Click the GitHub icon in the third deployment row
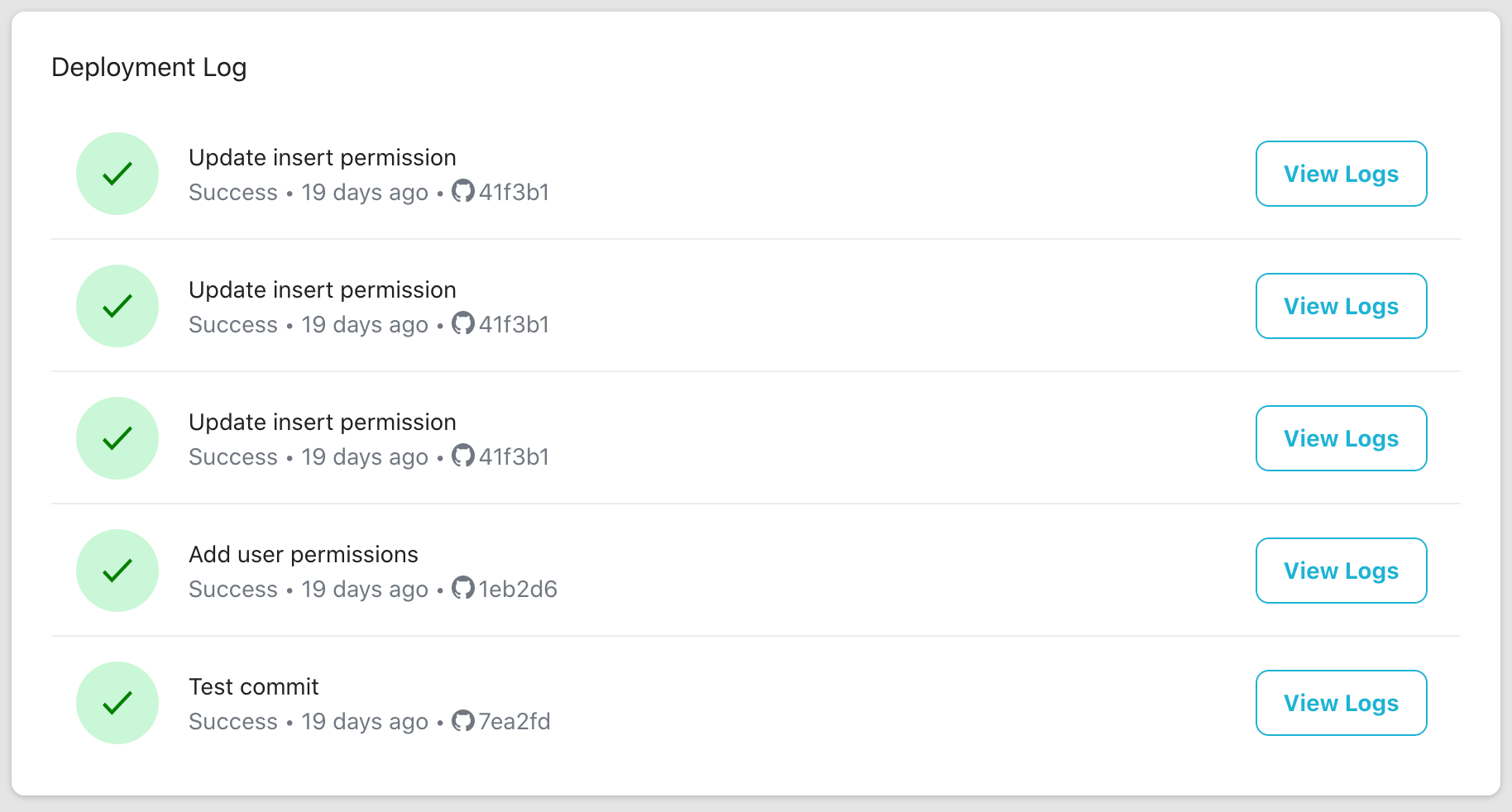 [463, 456]
